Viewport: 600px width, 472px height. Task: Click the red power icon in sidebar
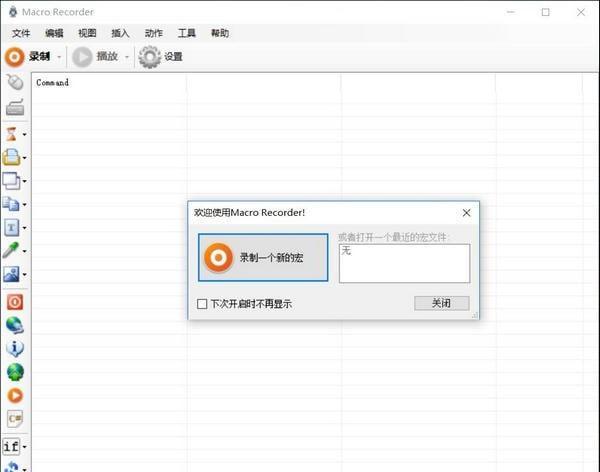pyautogui.click(x=15, y=302)
